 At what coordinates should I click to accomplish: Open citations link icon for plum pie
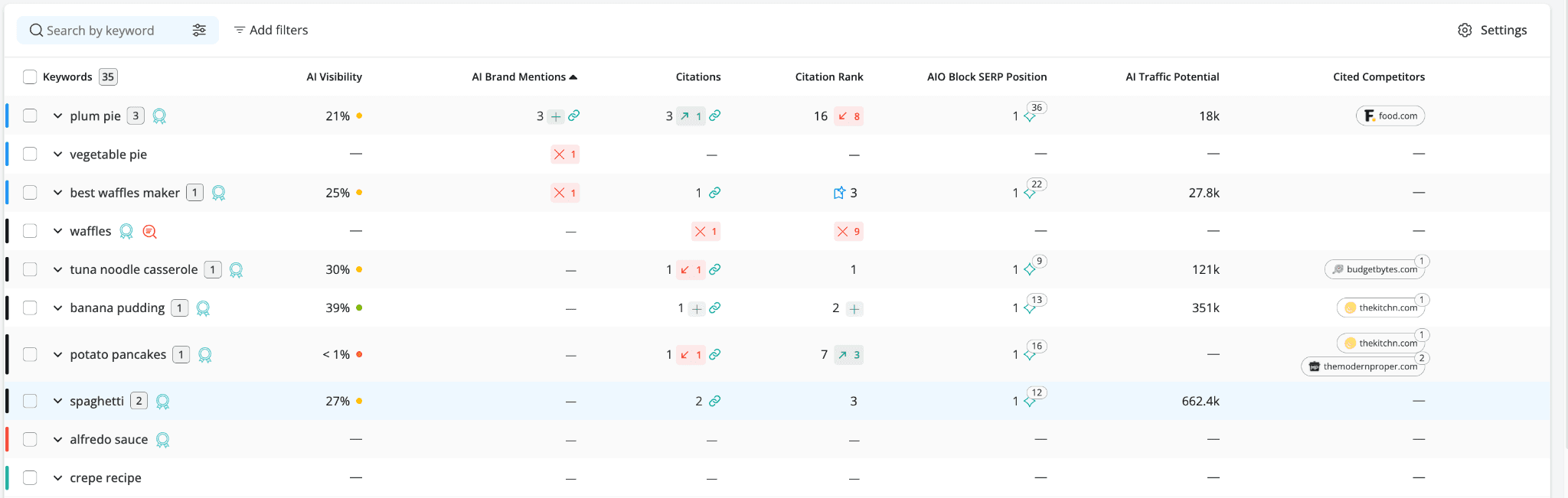[x=714, y=116]
